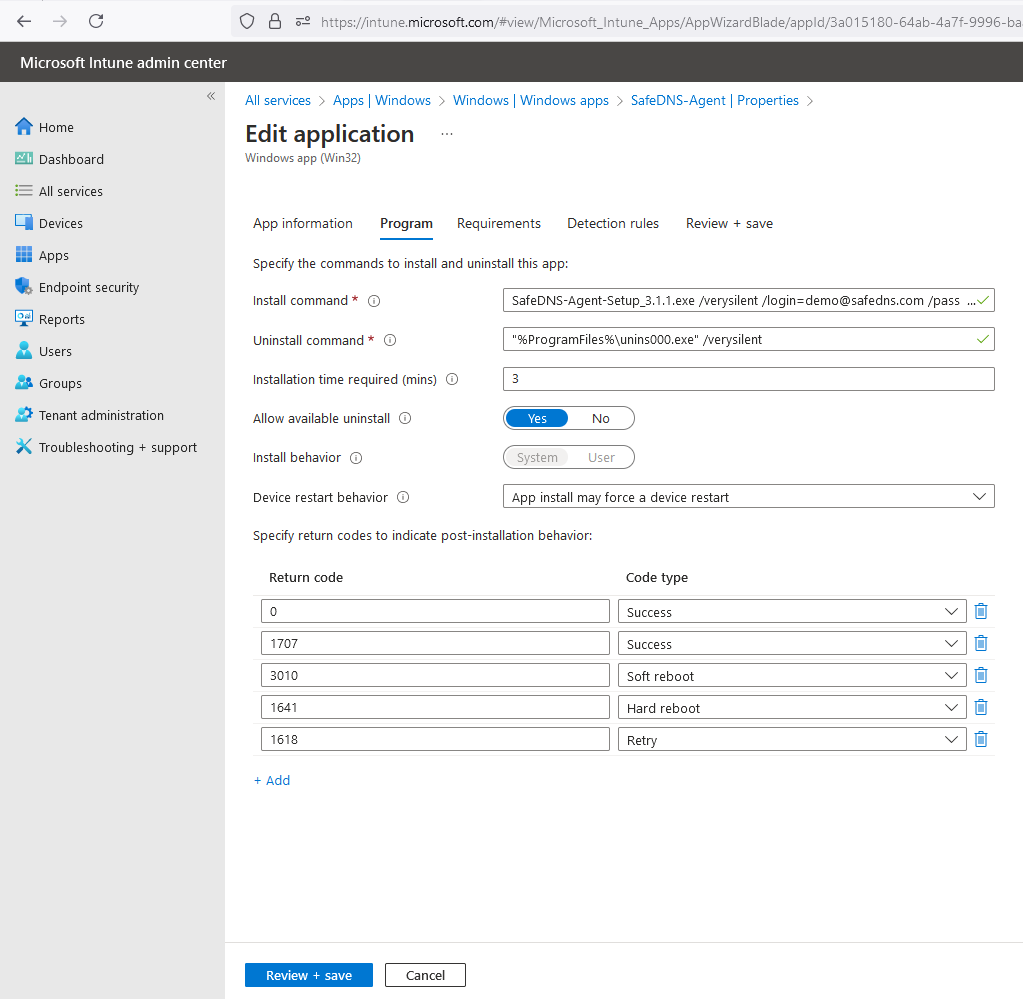The image size is (1023, 999).
Task: Switch to App information tab
Action: click(303, 223)
